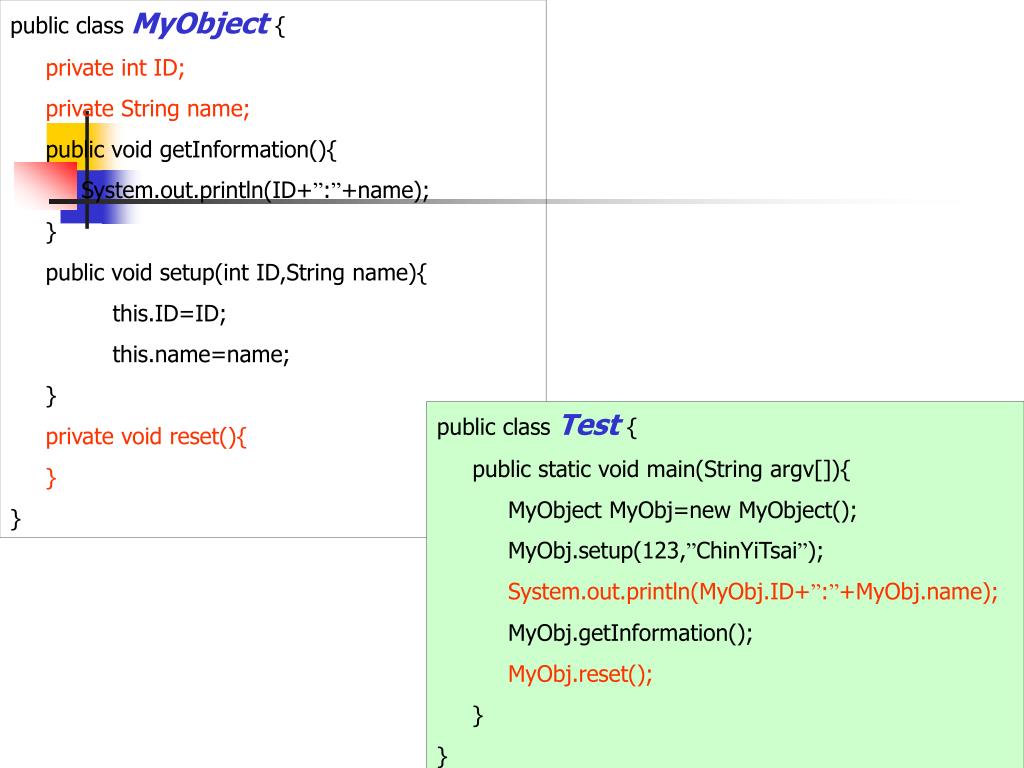The image size is (1024, 768).
Task: Click the red 'private void reset(){' line
Action: [146, 436]
